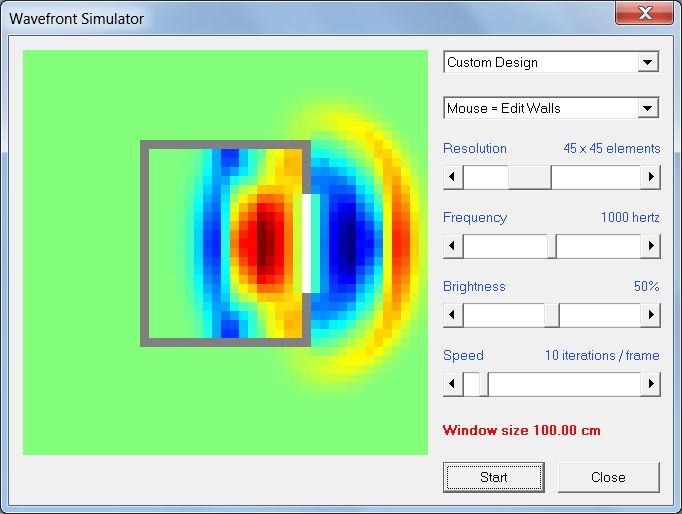Image resolution: width=682 pixels, height=514 pixels.
Task: Click Resolution scrollbar track right of thumb
Action: click(x=596, y=177)
